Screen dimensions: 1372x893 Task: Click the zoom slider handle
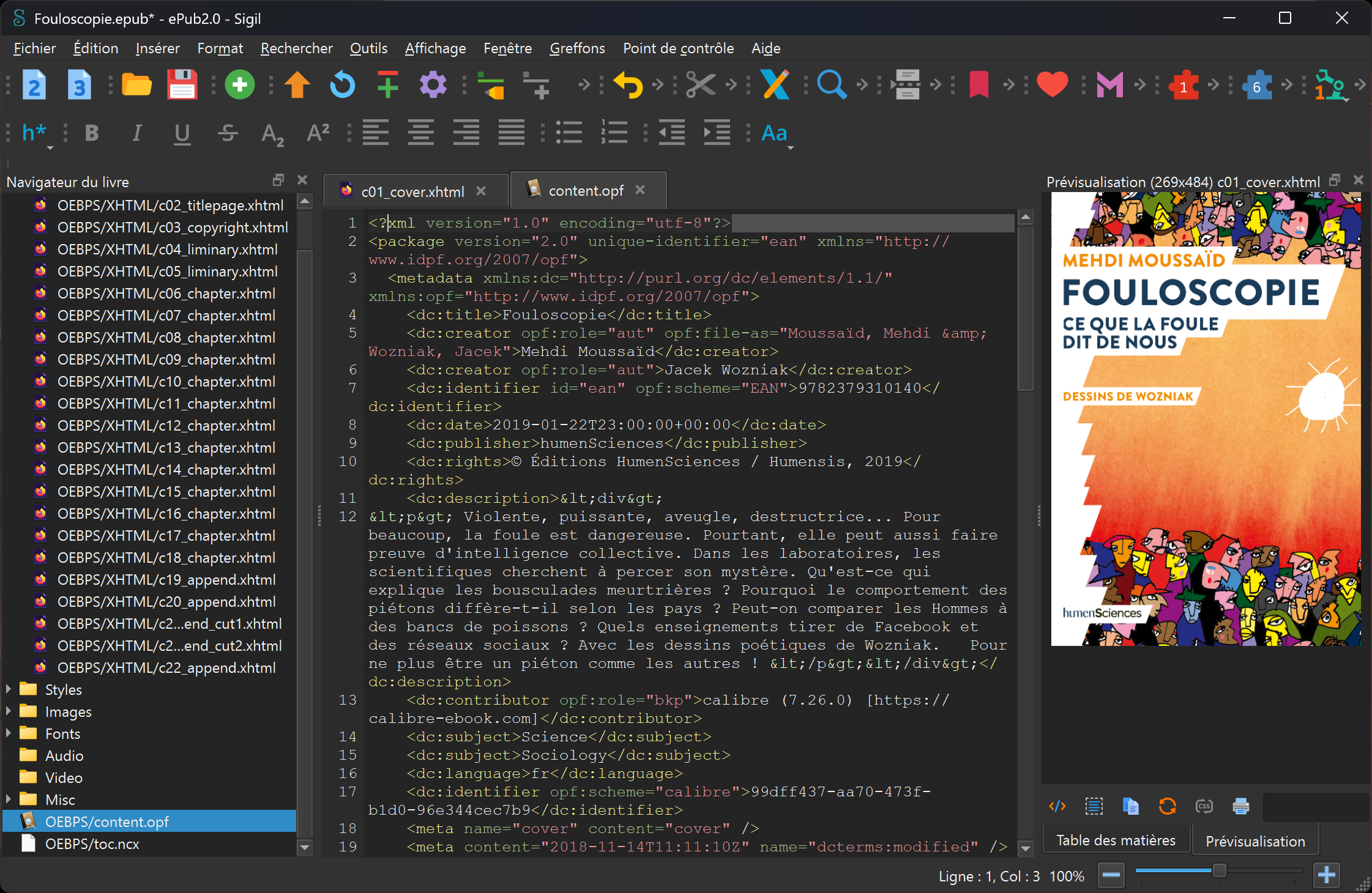pyautogui.click(x=1218, y=871)
